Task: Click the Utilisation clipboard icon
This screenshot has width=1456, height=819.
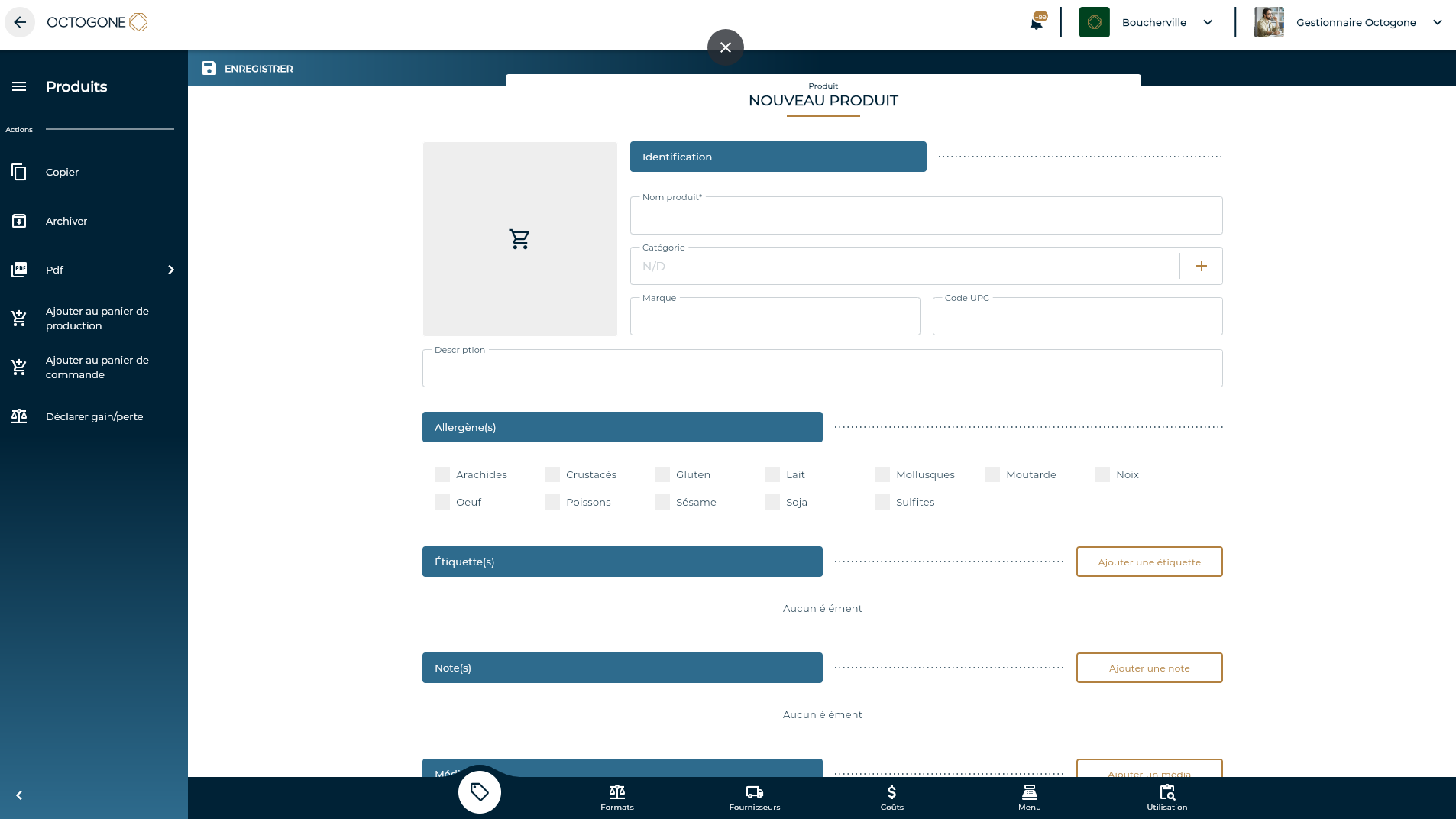Action: [x=1167, y=792]
